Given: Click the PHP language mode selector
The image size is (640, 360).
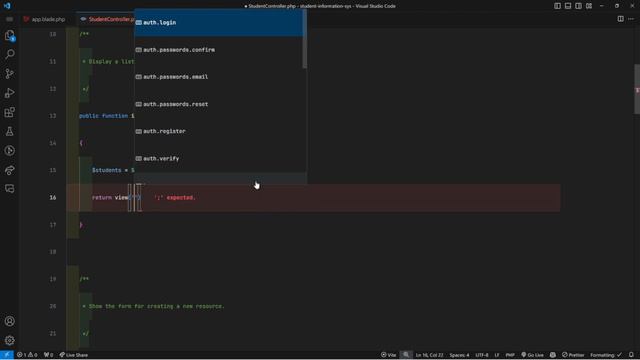Looking at the screenshot, I should coord(510,355).
